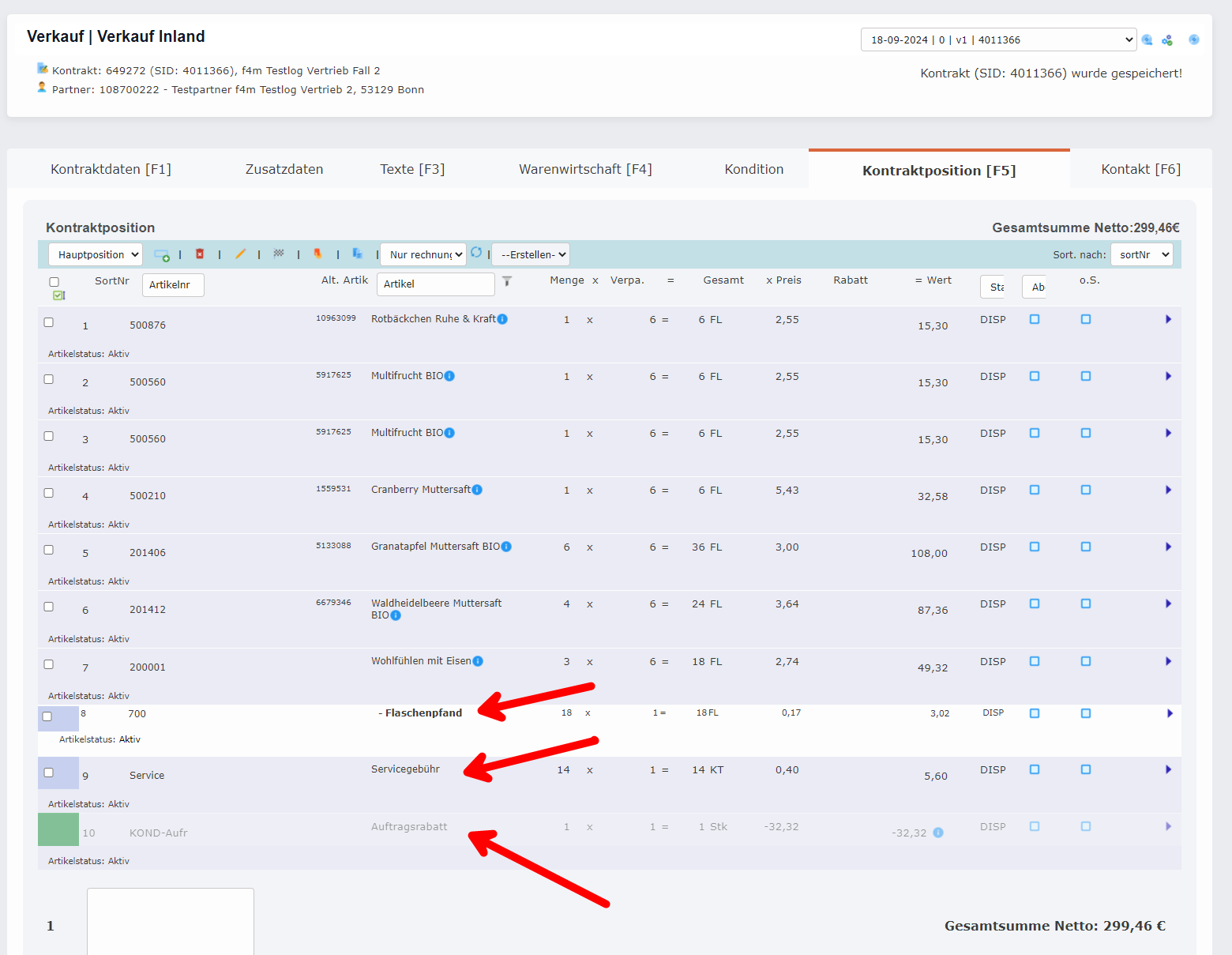Image resolution: width=1232 pixels, height=955 pixels.
Task: Tick the checkbox for position 1 article 500876
Action: 49,322
